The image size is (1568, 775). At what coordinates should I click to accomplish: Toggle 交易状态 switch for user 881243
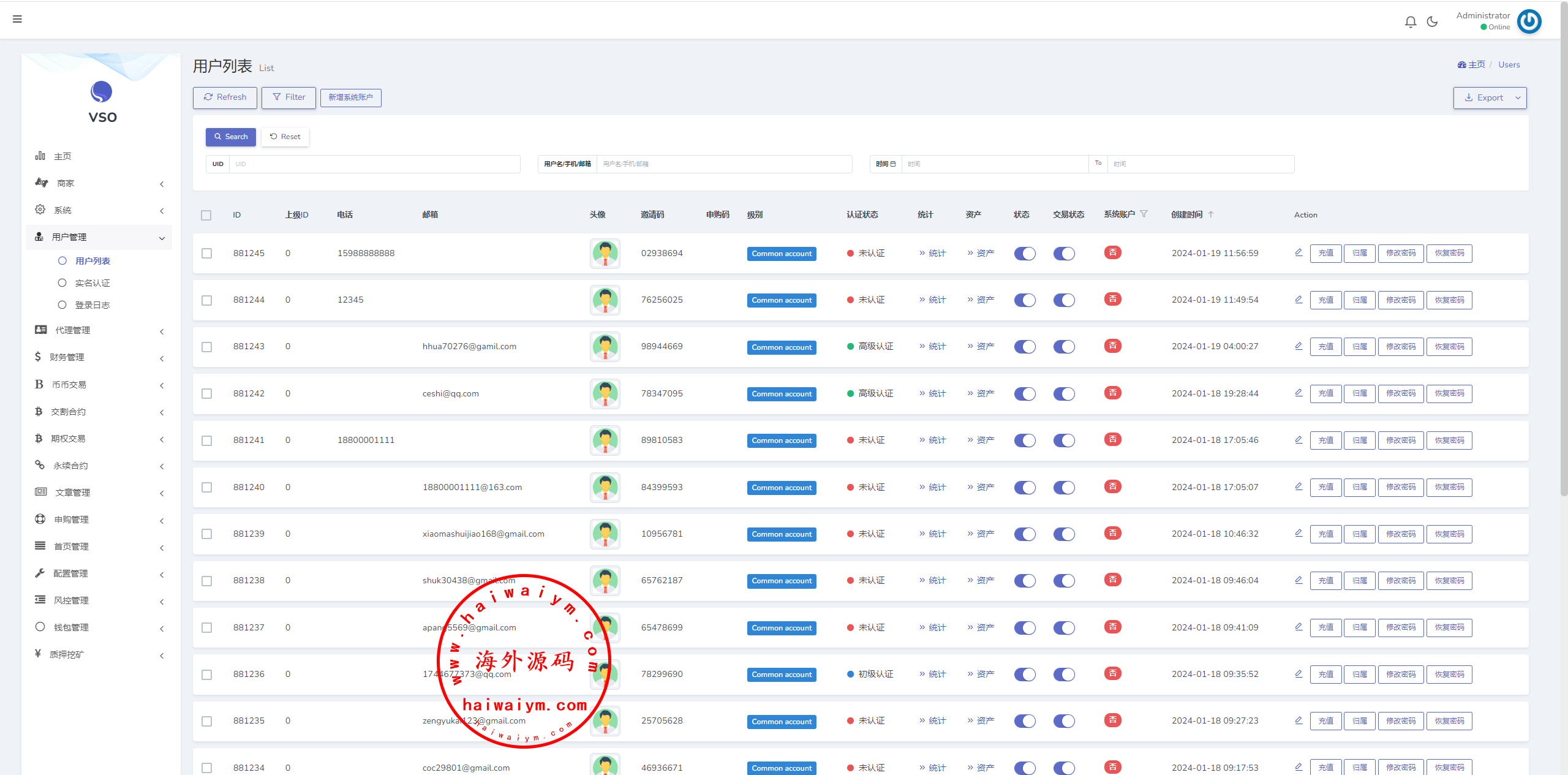pos(1064,347)
